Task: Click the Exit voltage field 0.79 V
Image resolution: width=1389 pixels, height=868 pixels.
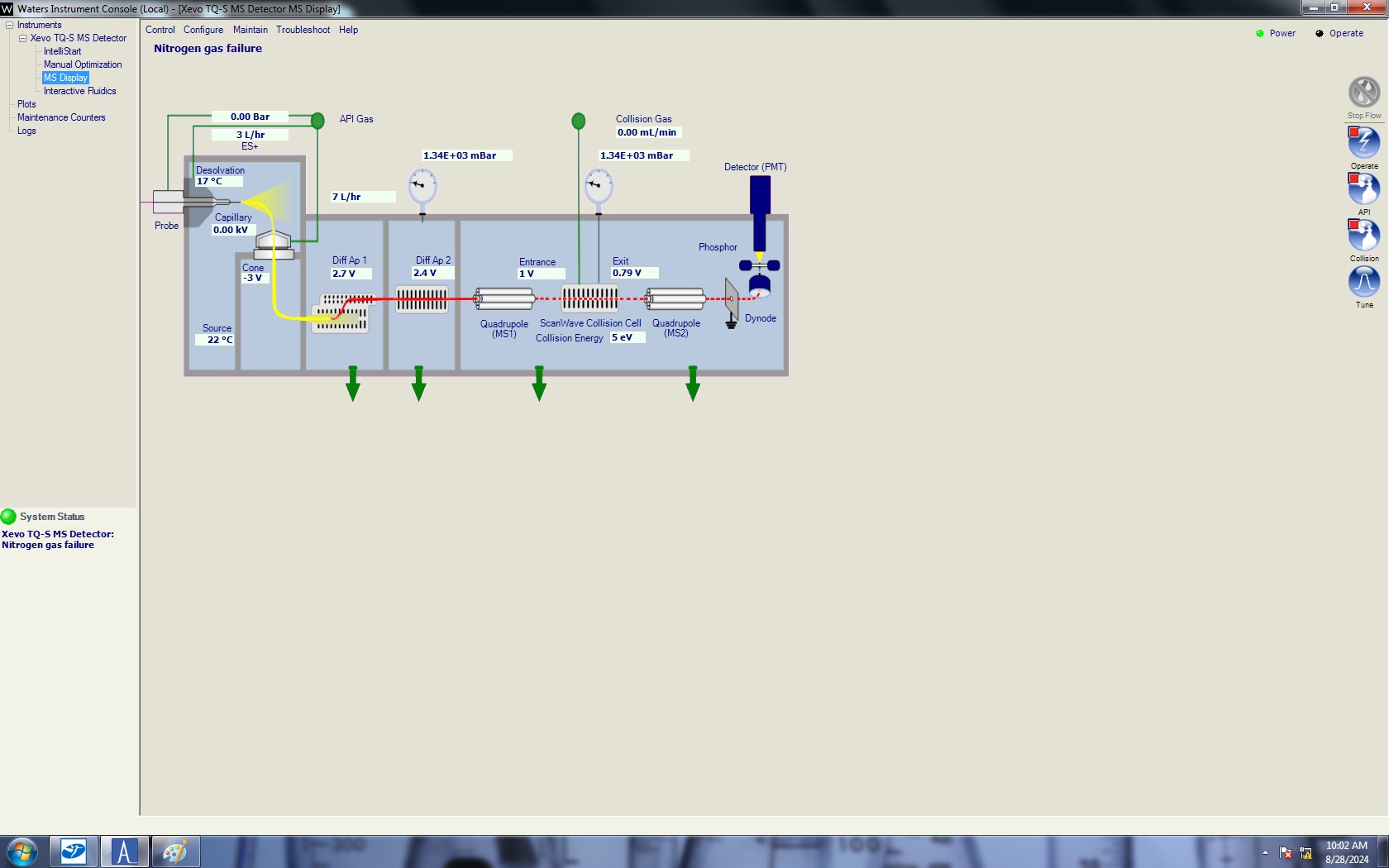Action: tap(635, 273)
